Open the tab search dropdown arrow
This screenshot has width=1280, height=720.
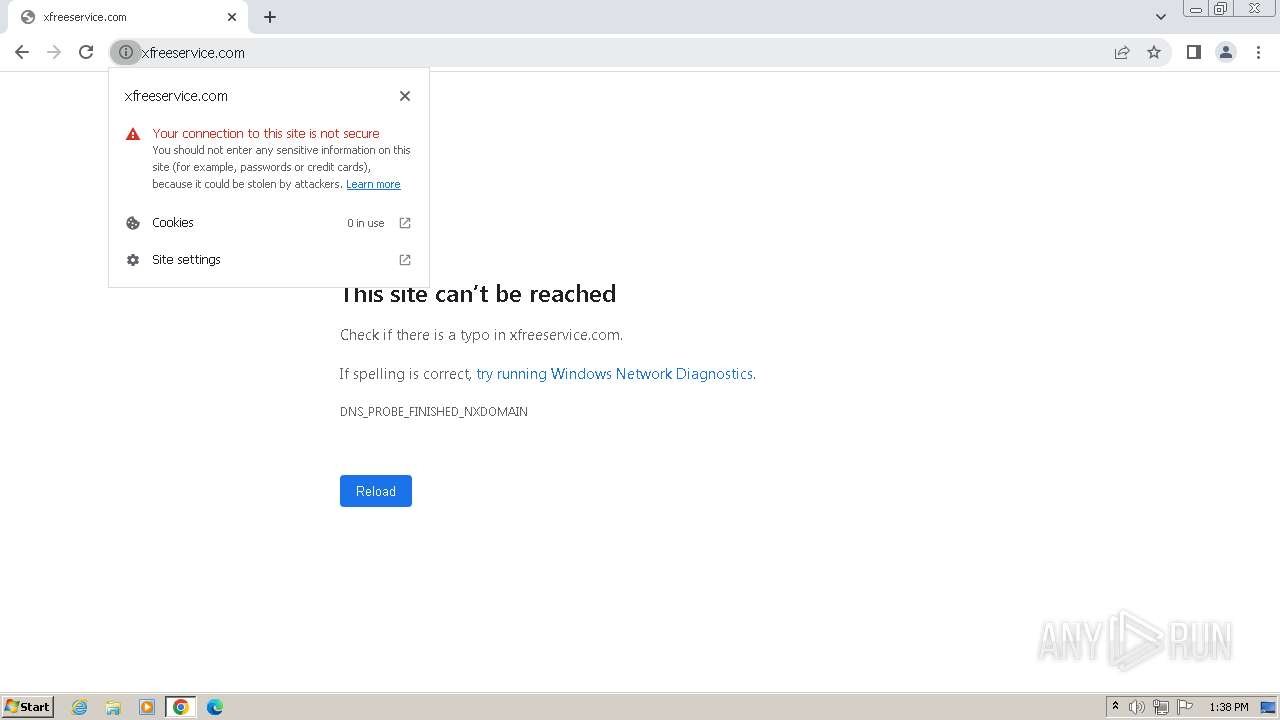[1161, 17]
